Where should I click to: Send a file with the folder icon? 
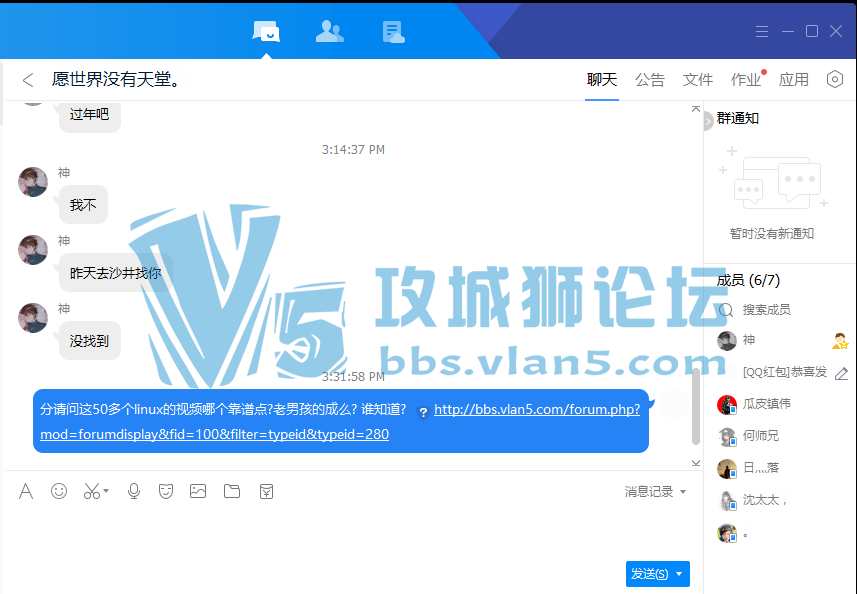point(232,491)
